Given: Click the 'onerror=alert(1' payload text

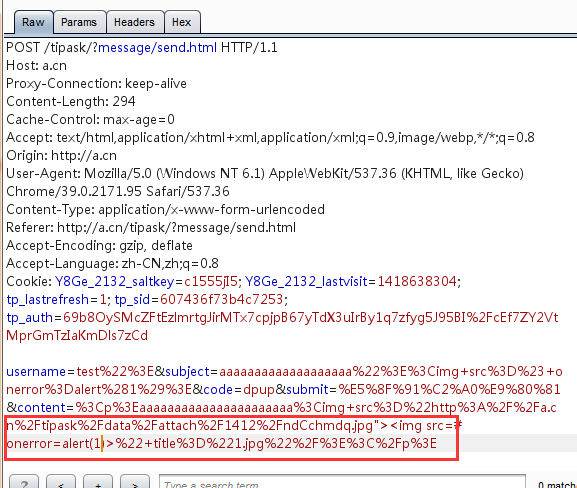Looking at the screenshot, I should pos(54,443).
